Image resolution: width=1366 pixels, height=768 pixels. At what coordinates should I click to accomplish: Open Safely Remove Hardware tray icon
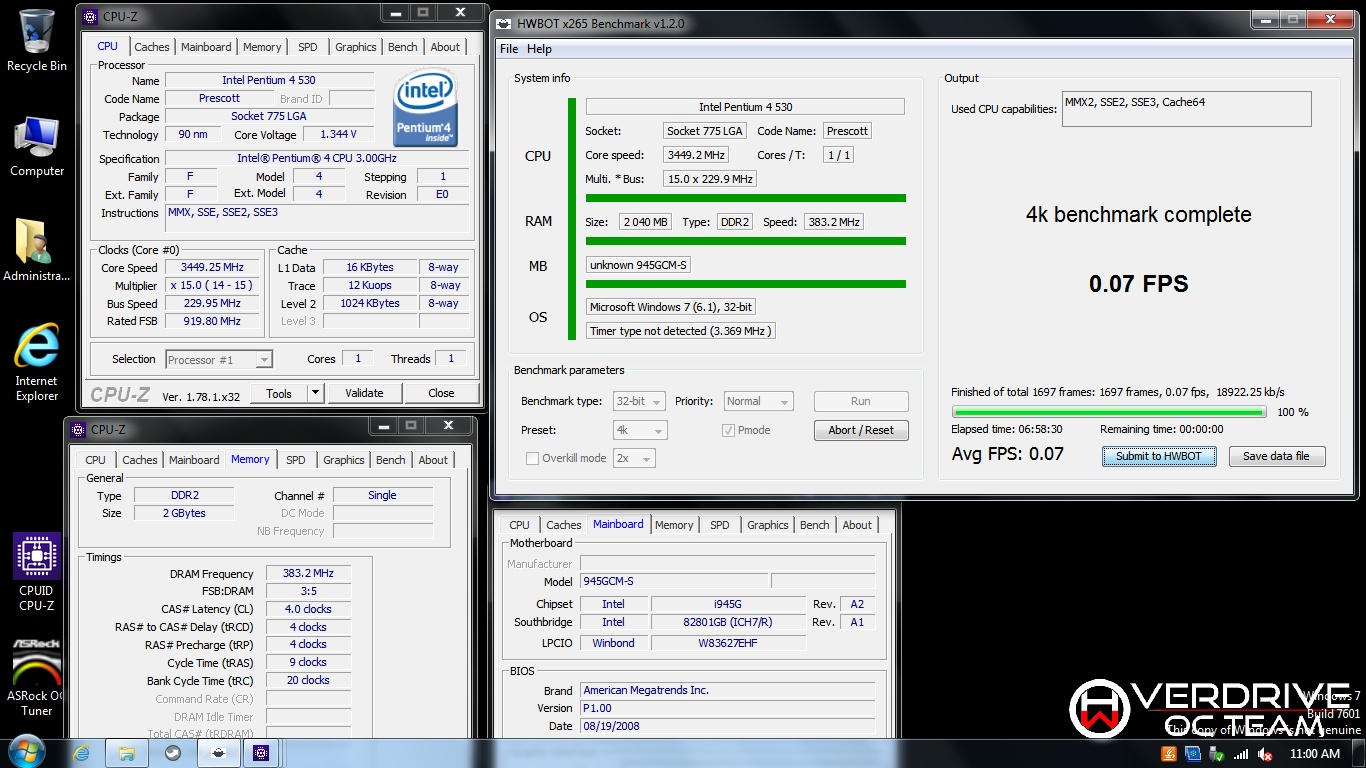[1217, 754]
